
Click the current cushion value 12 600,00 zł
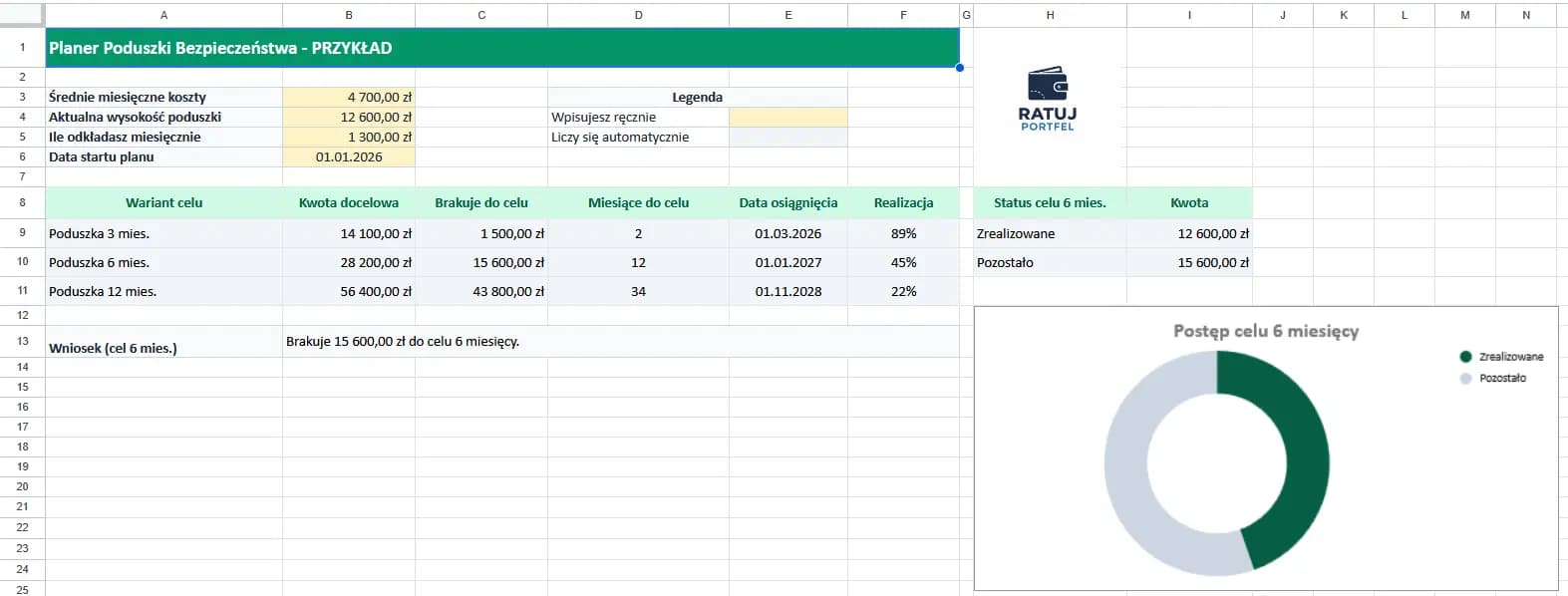pyautogui.click(x=349, y=118)
